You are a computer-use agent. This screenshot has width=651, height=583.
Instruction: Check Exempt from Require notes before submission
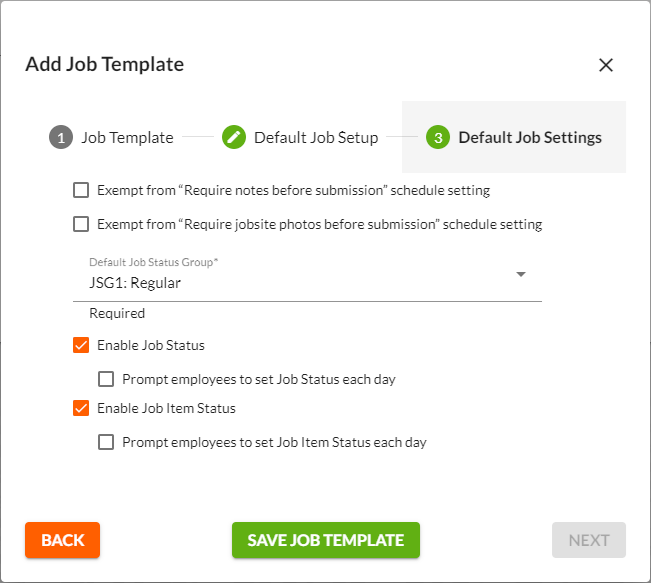point(81,190)
